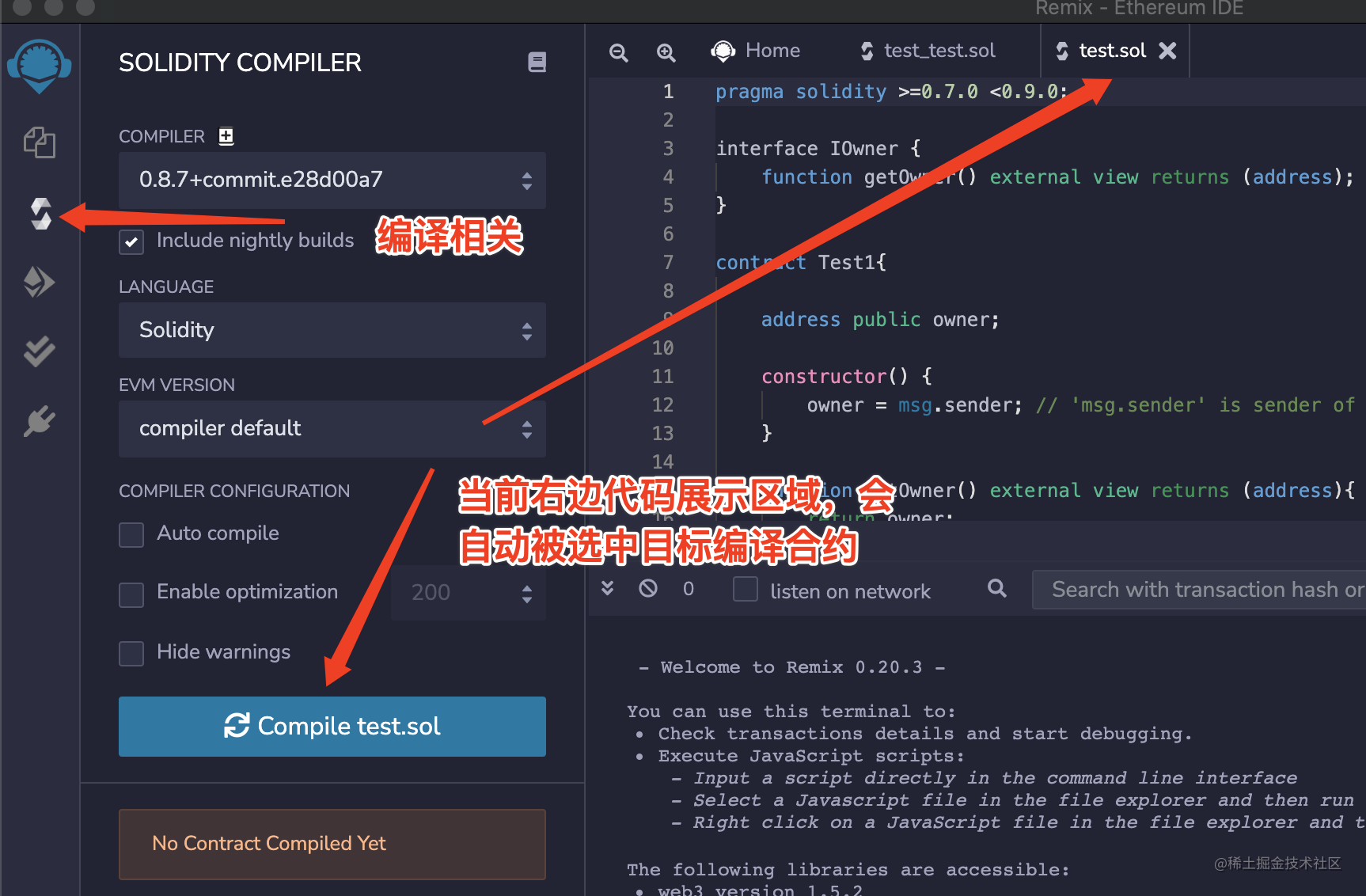Switch to the test_test.sol tab
The width and height of the screenshot is (1366, 896).
[928, 50]
